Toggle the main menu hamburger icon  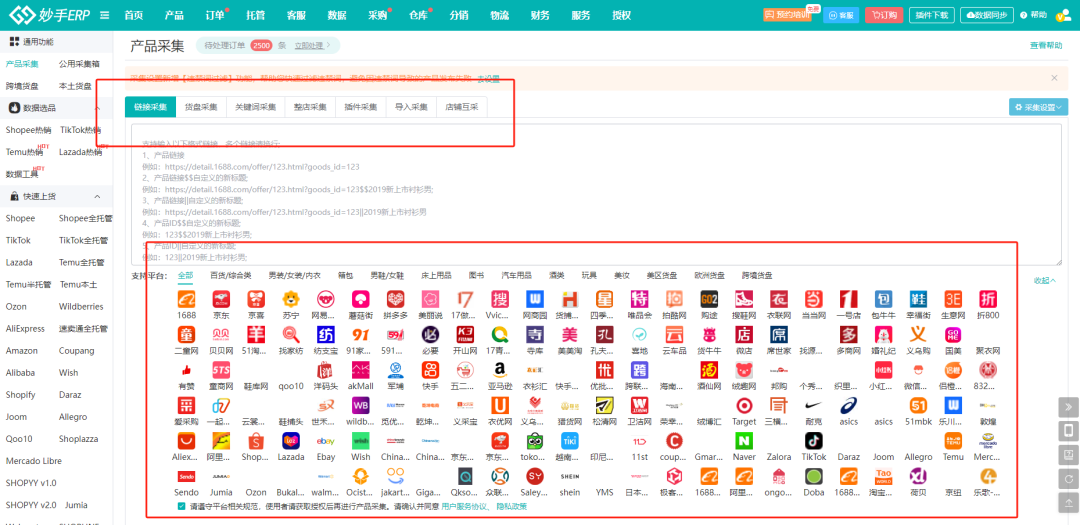tap(105, 15)
